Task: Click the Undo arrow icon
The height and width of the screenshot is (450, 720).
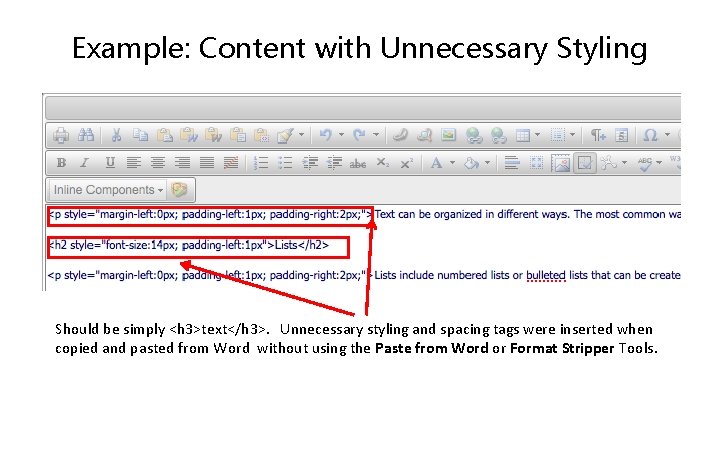Action: (x=326, y=135)
